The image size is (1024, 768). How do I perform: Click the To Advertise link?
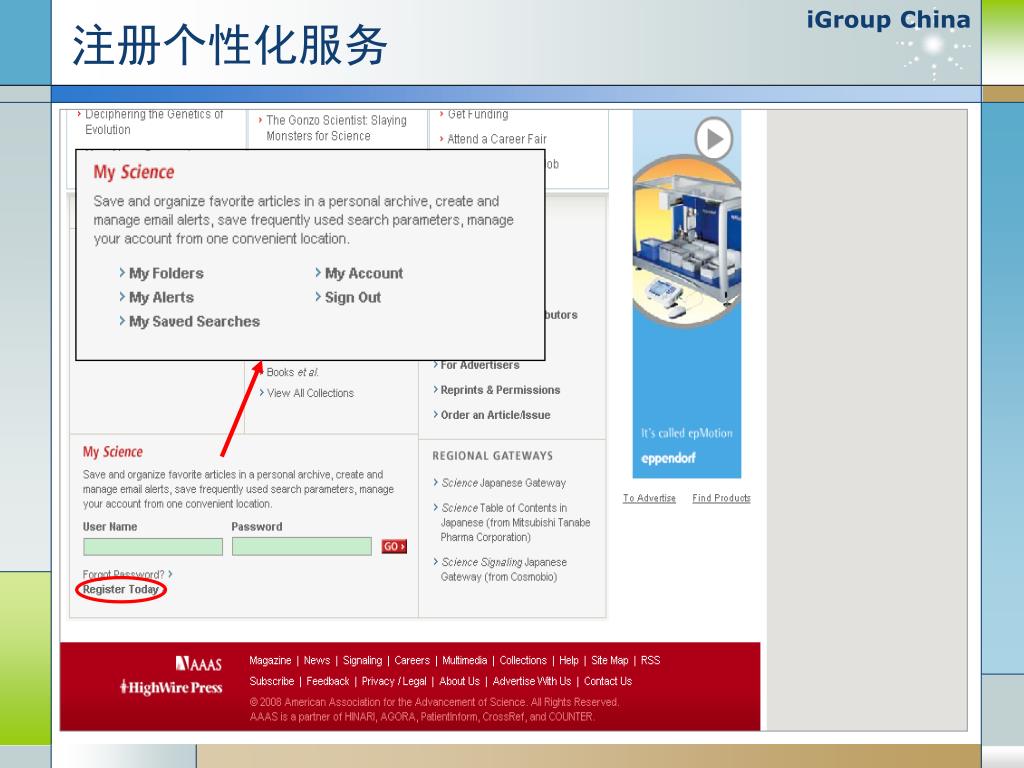click(x=649, y=498)
